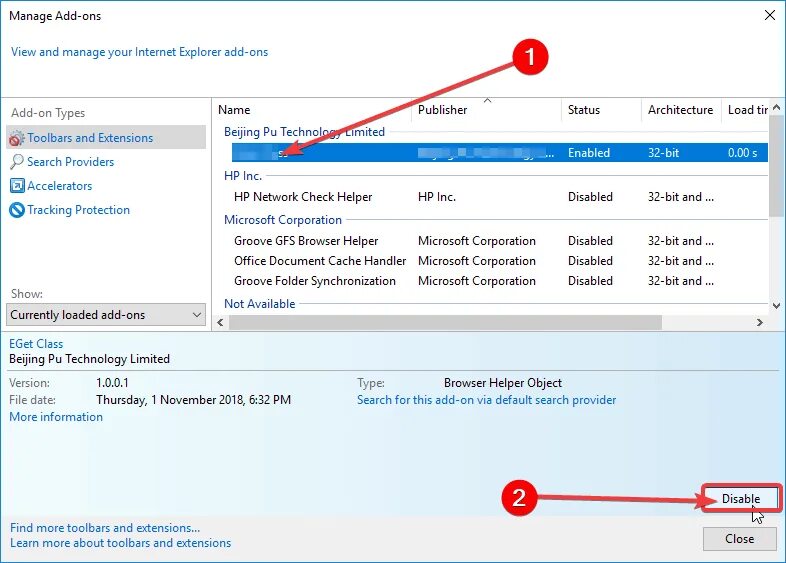Select the Groove Folder Synchronization row
This screenshot has width=786, height=563.
point(499,281)
